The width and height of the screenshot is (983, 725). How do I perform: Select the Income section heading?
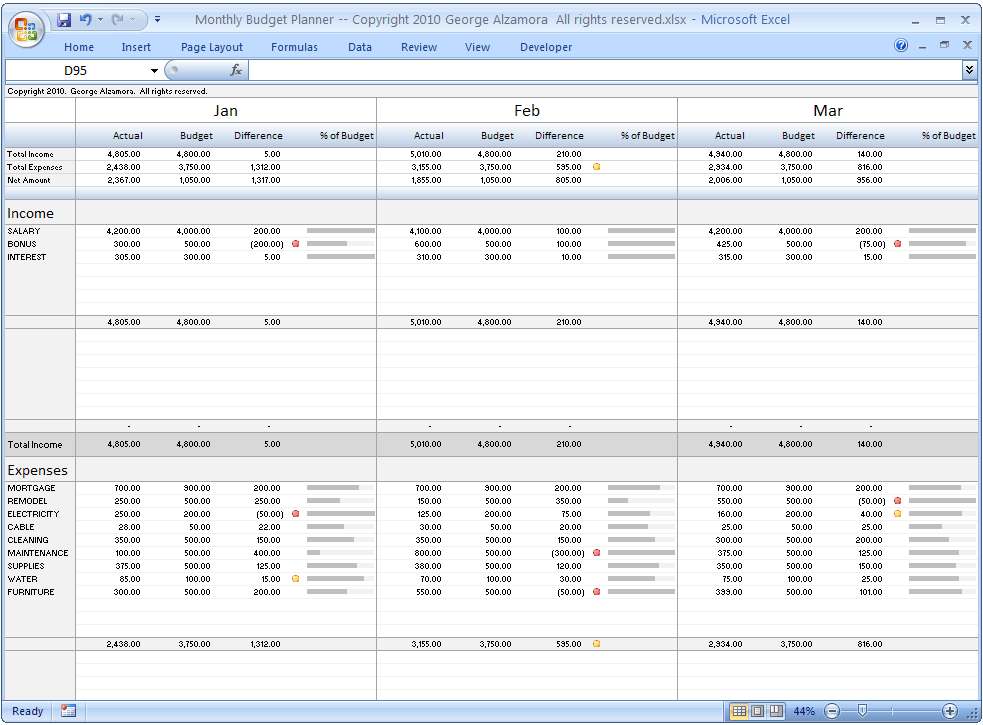click(x=31, y=213)
